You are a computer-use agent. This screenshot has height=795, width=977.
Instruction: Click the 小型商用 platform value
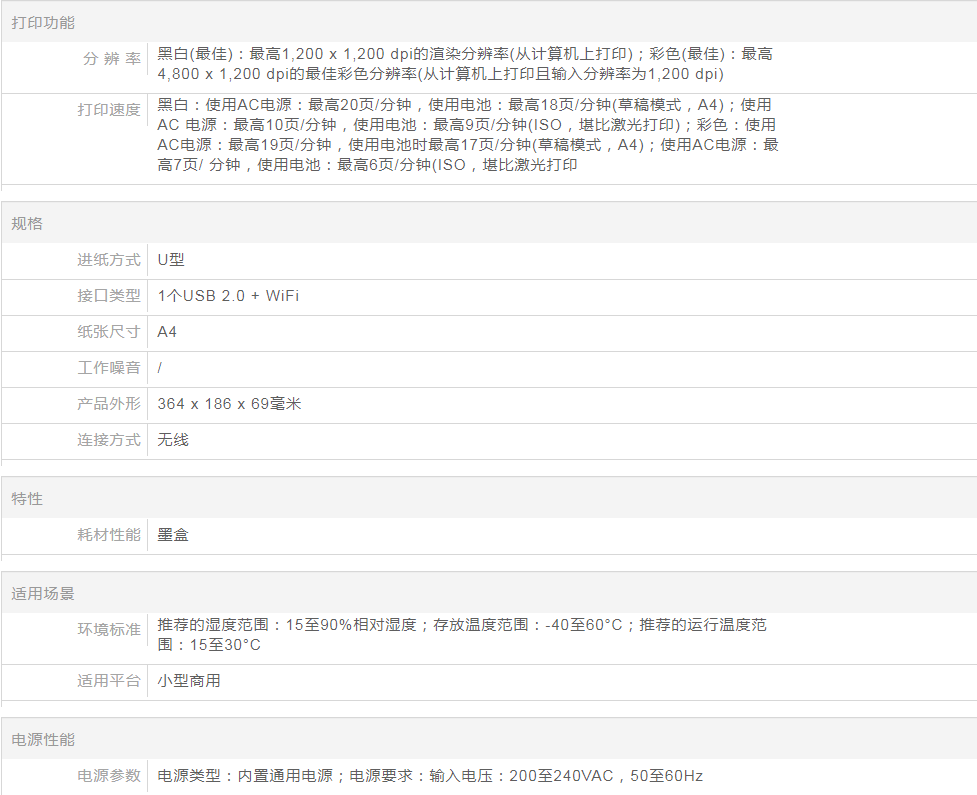[x=189, y=681]
